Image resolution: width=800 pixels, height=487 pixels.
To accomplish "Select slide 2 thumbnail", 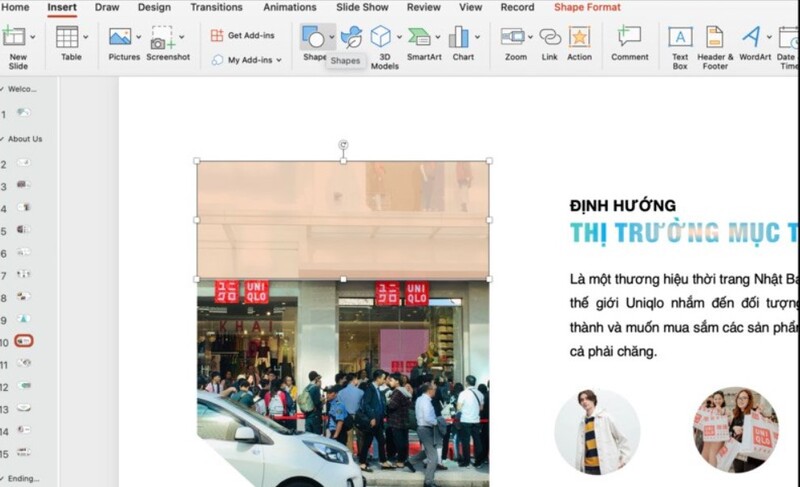I will (x=23, y=163).
